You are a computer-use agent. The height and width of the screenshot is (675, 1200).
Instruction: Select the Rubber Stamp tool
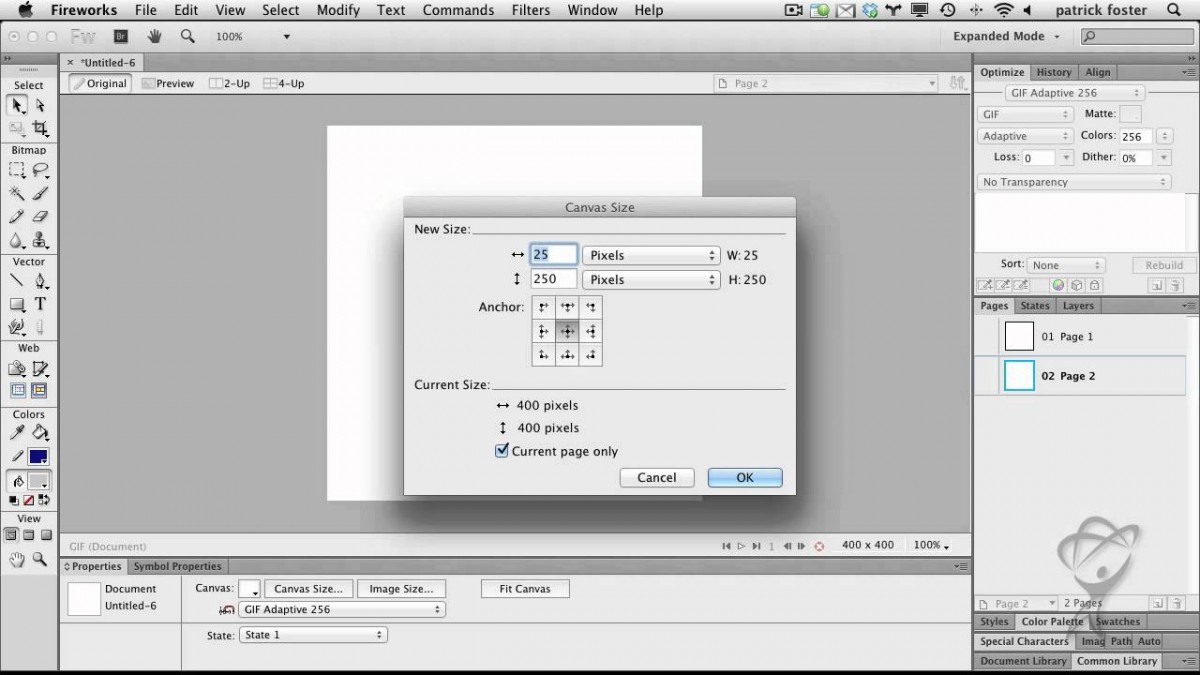(x=40, y=240)
